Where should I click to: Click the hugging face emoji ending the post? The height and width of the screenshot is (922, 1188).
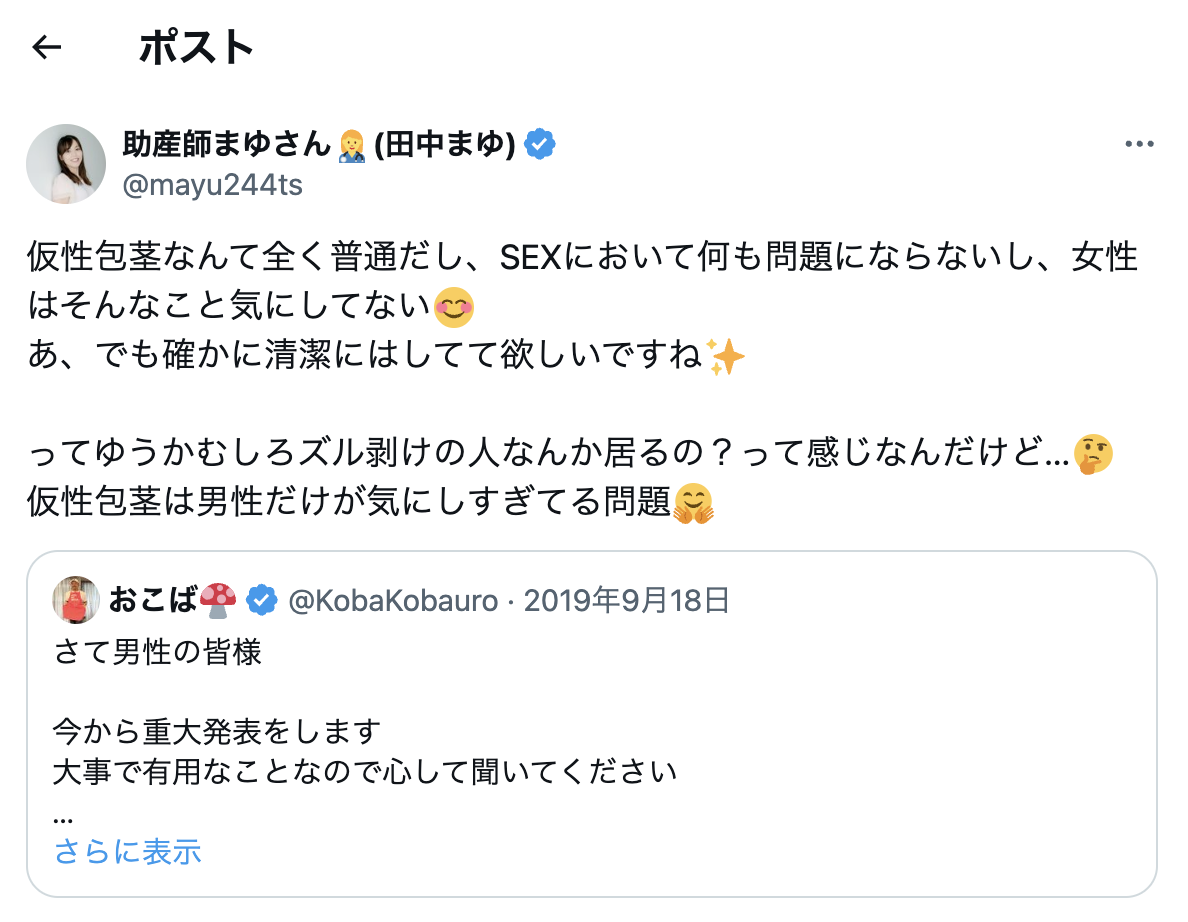click(693, 504)
